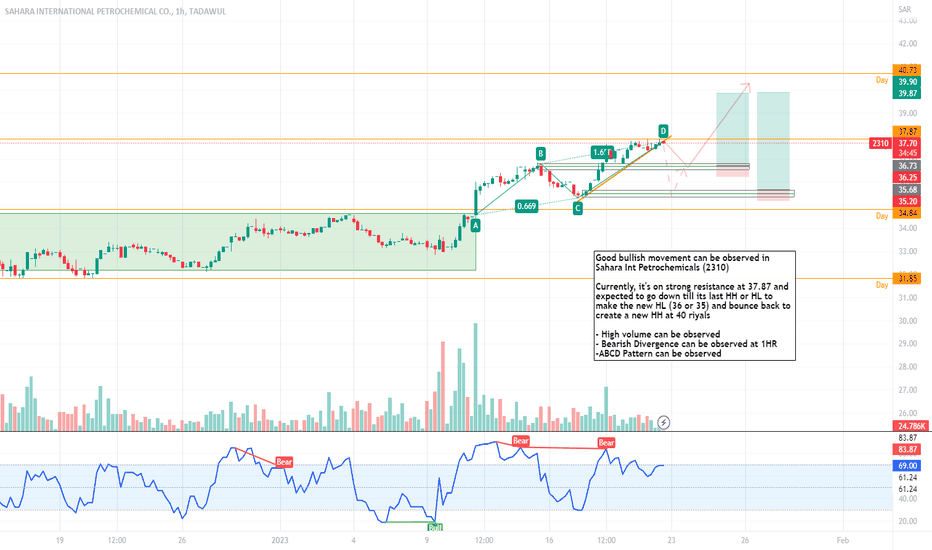932x550 pixels.
Task: Click the 2023 date on the time axis
Action: [280, 540]
